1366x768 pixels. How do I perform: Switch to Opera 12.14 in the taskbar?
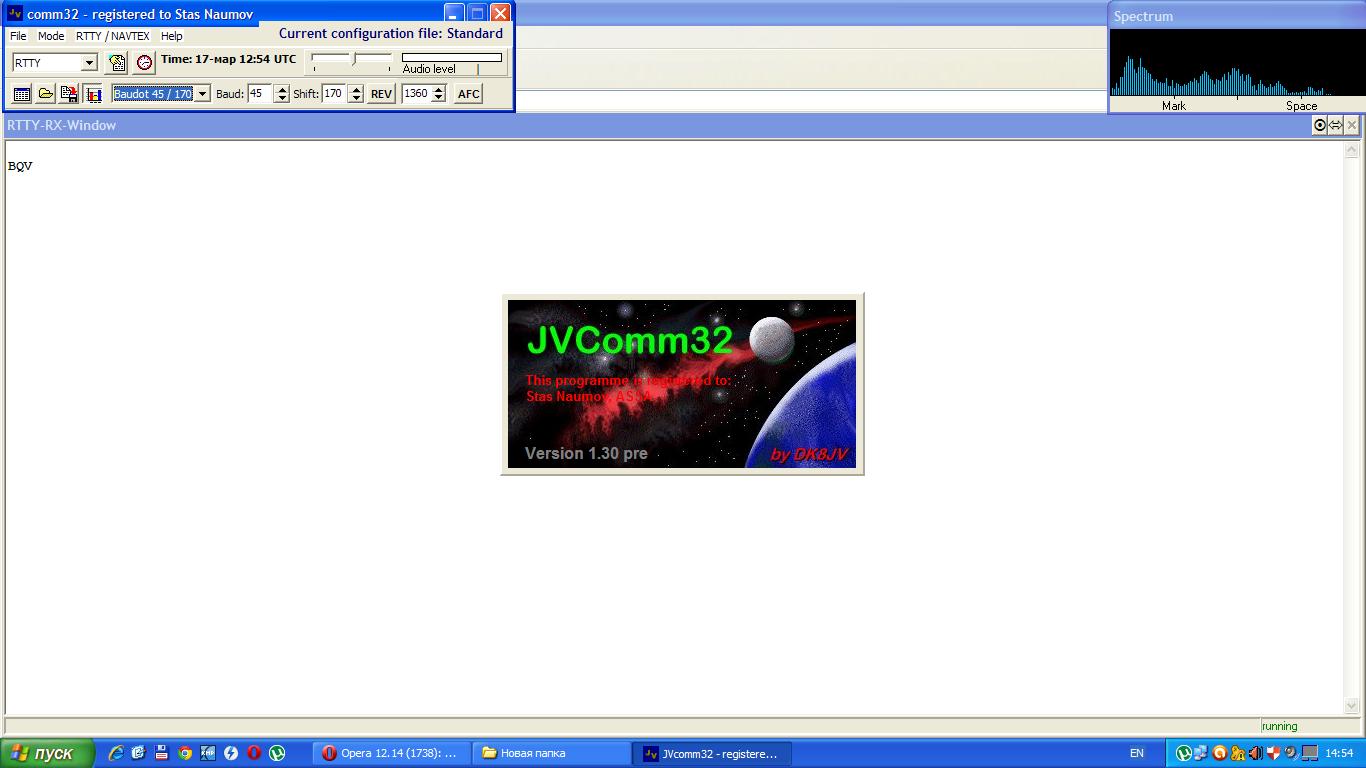tap(389, 753)
